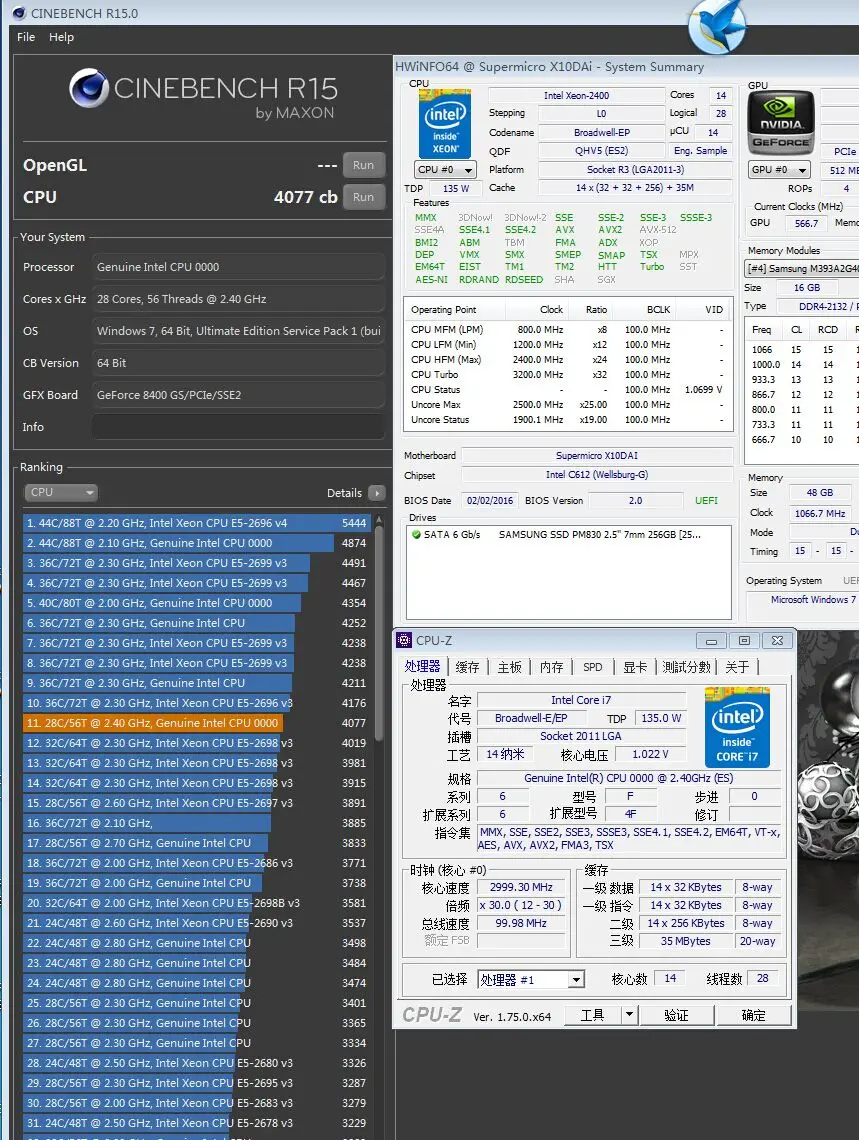
Task: Click the 工具 button in CPU-Z
Action: (x=592, y=1014)
